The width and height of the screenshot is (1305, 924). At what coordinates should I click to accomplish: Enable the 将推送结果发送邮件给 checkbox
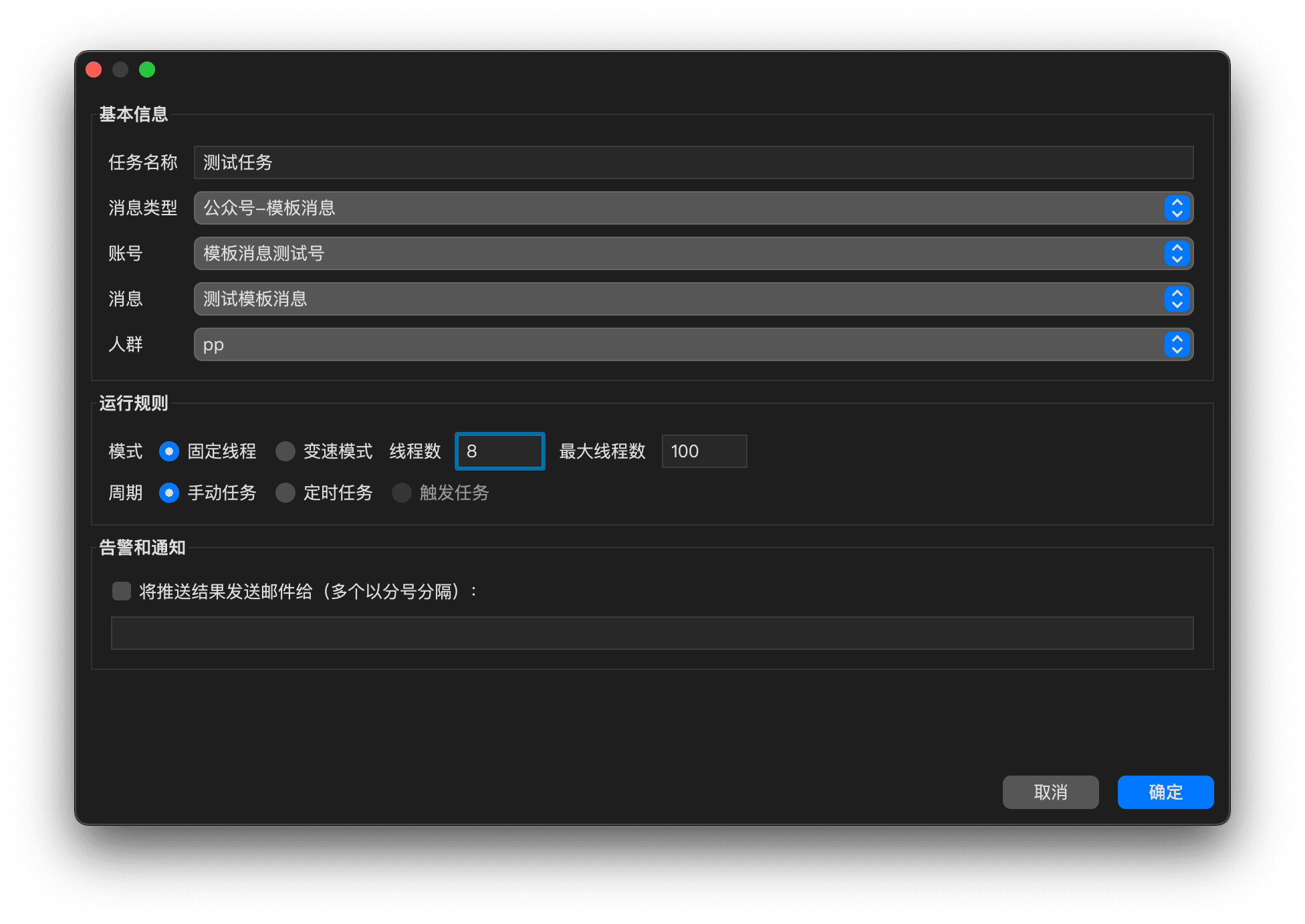122,591
